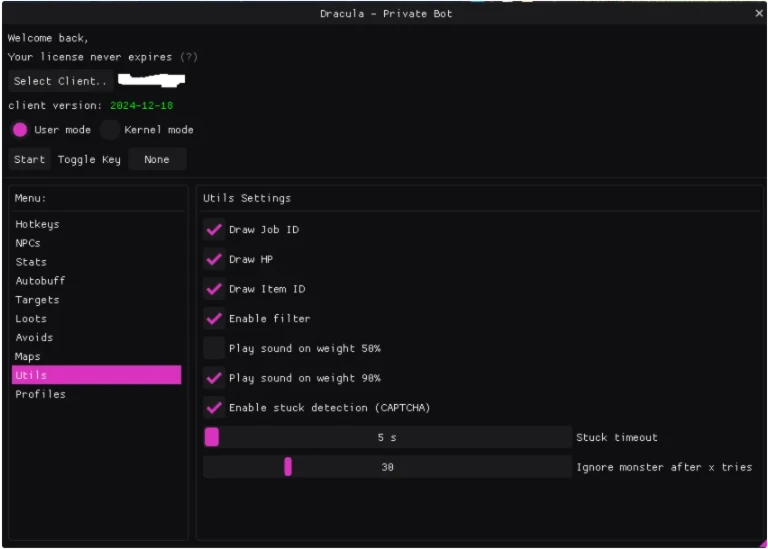
Task: Click the Stuck timeout slider
Action: [x=387, y=437]
